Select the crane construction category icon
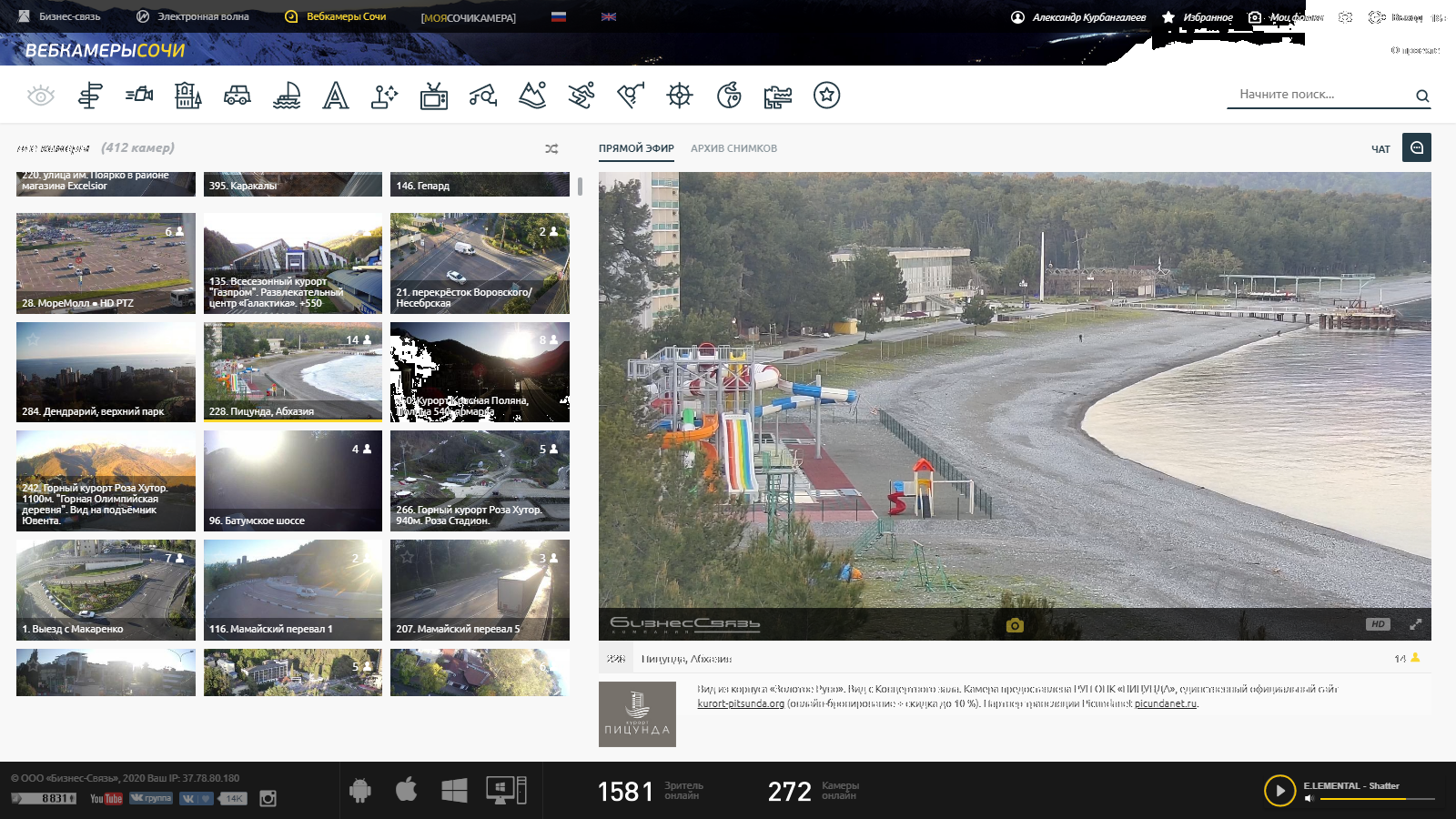The width and height of the screenshot is (1456, 819). [x=631, y=95]
